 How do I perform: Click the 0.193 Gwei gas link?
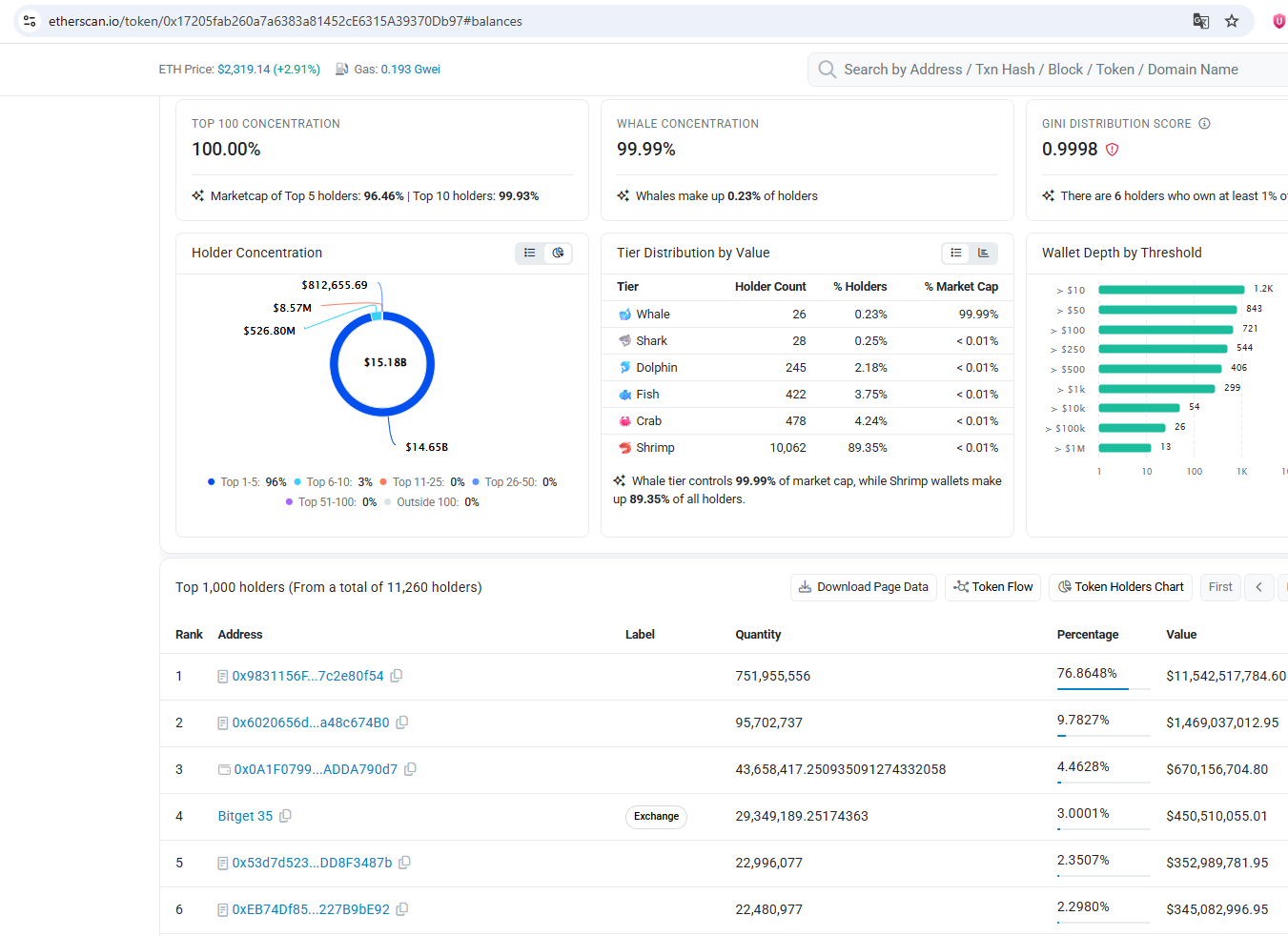coord(411,70)
